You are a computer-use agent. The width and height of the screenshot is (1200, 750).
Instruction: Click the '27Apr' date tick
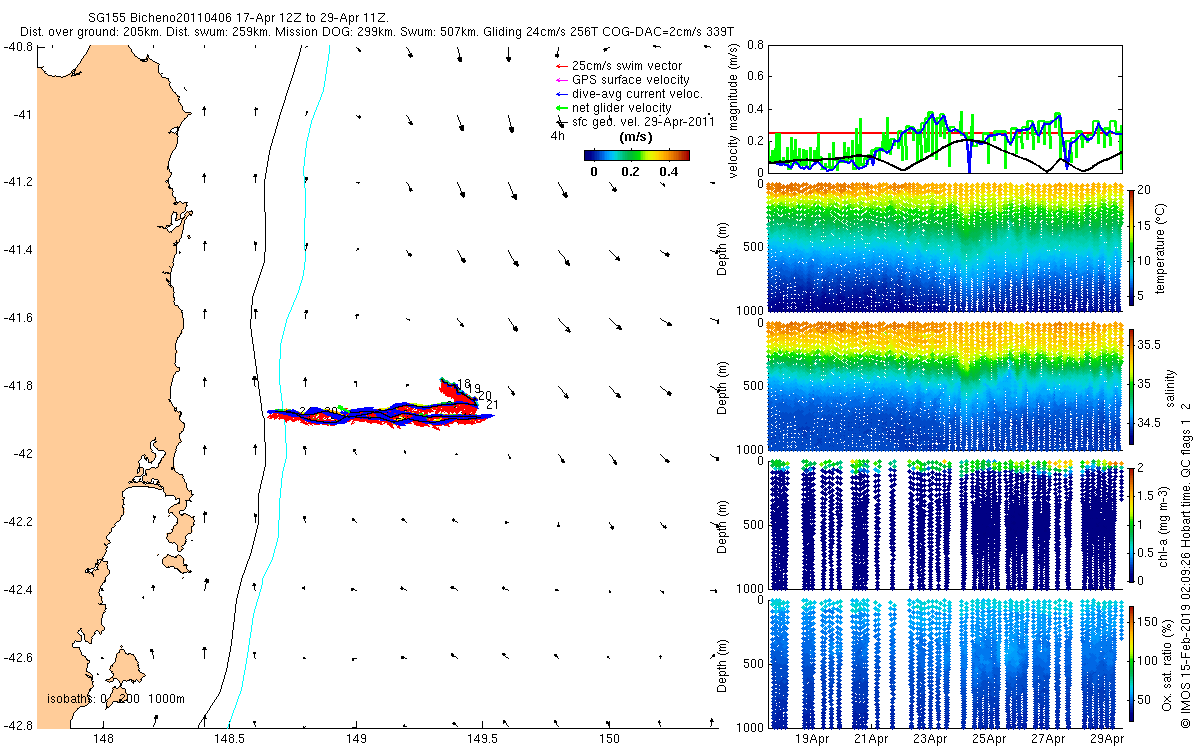(x=1047, y=740)
